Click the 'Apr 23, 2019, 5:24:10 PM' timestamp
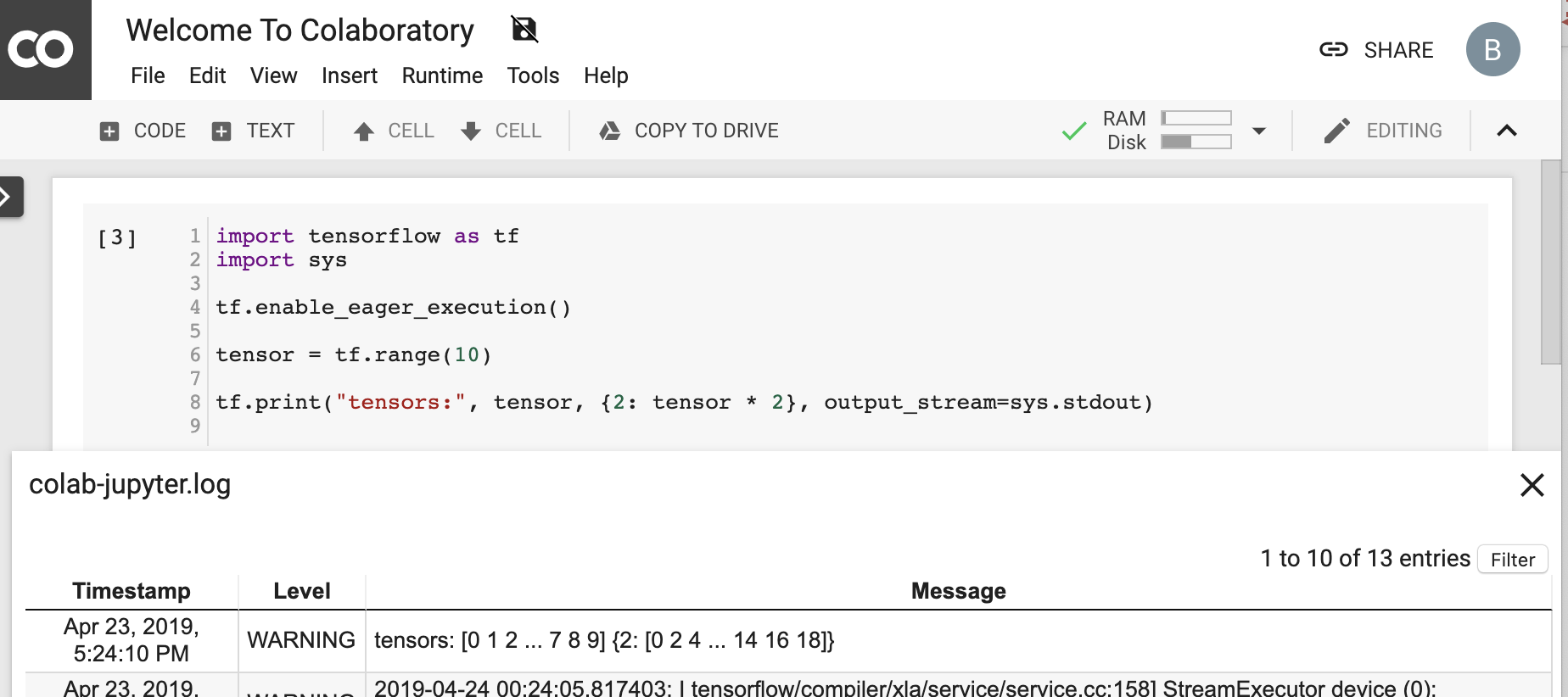The height and width of the screenshot is (697, 1568). tap(132, 640)
